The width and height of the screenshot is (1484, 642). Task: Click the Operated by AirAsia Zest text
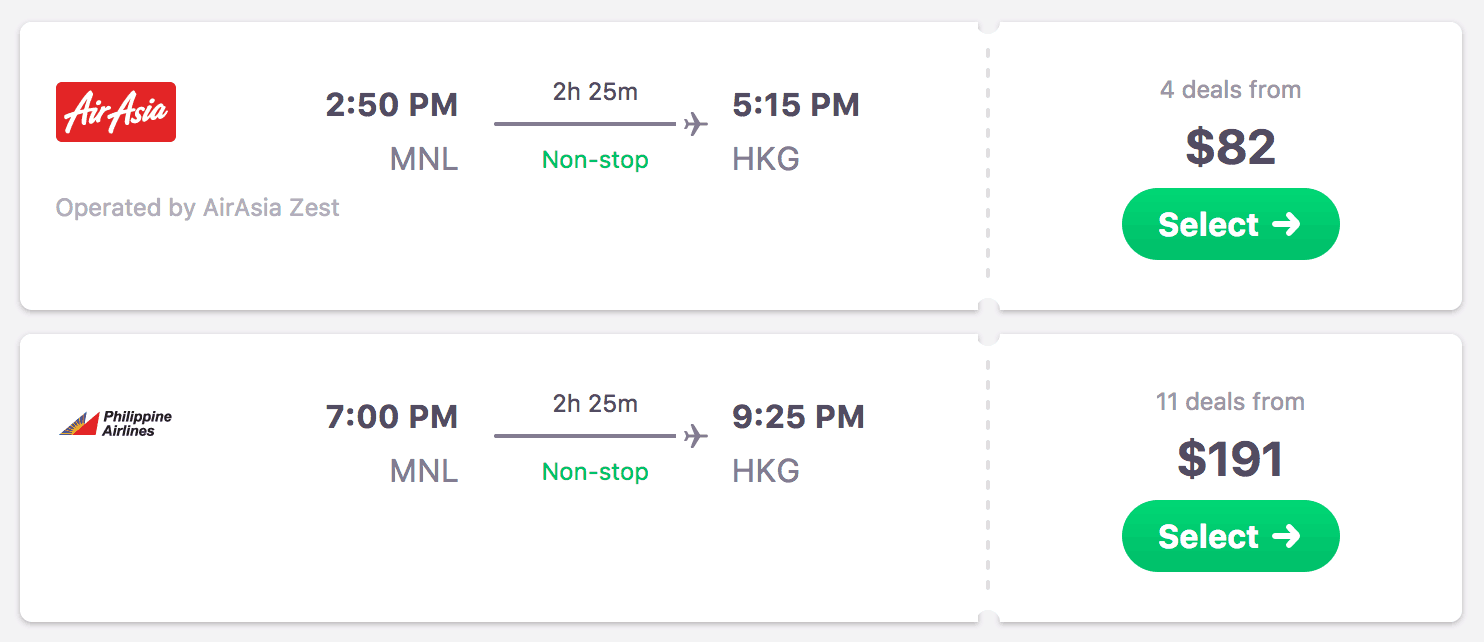click(197, 208)
